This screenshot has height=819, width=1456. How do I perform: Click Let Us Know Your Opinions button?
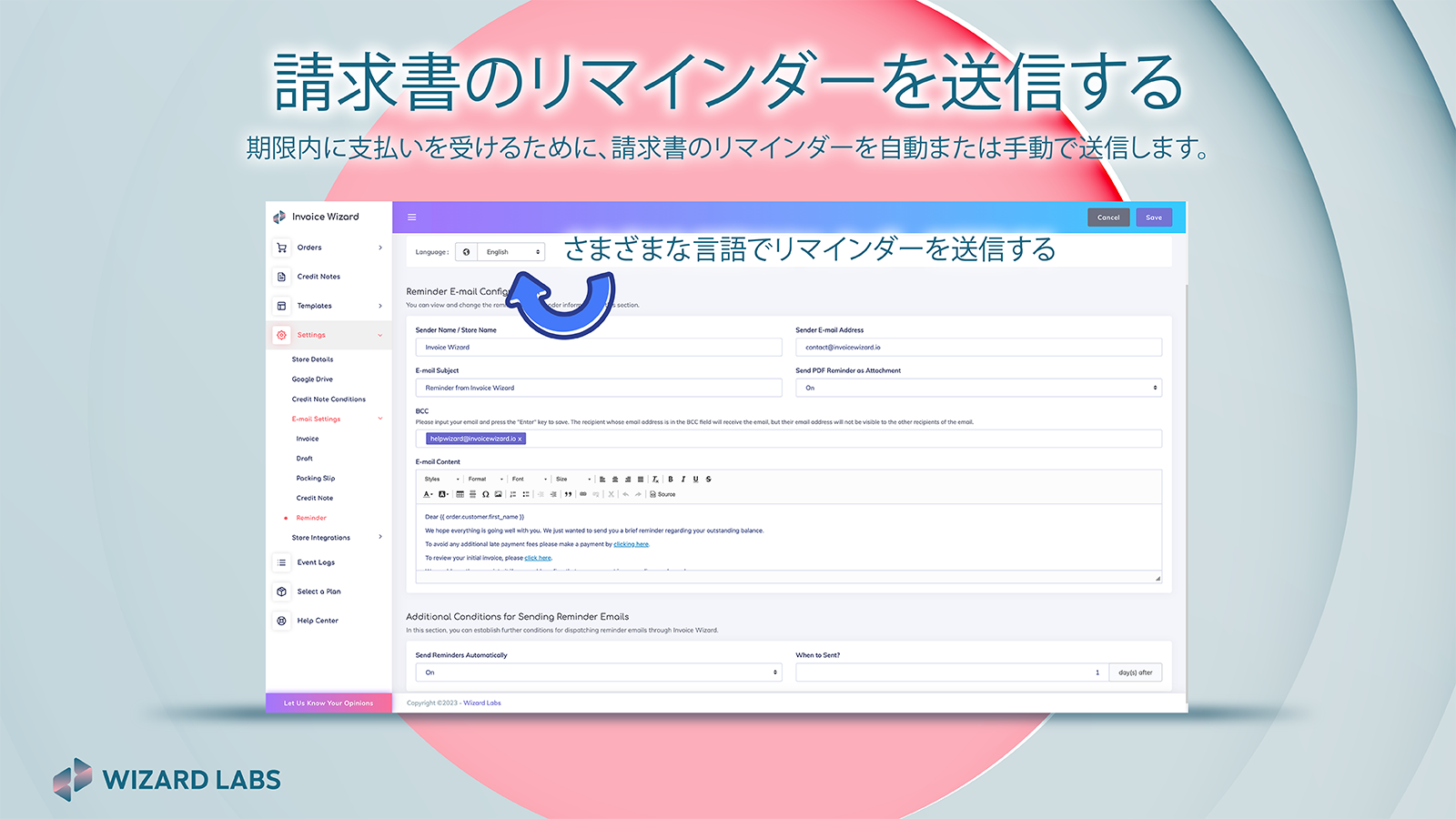pyautogui.click(x=329, y=703)
